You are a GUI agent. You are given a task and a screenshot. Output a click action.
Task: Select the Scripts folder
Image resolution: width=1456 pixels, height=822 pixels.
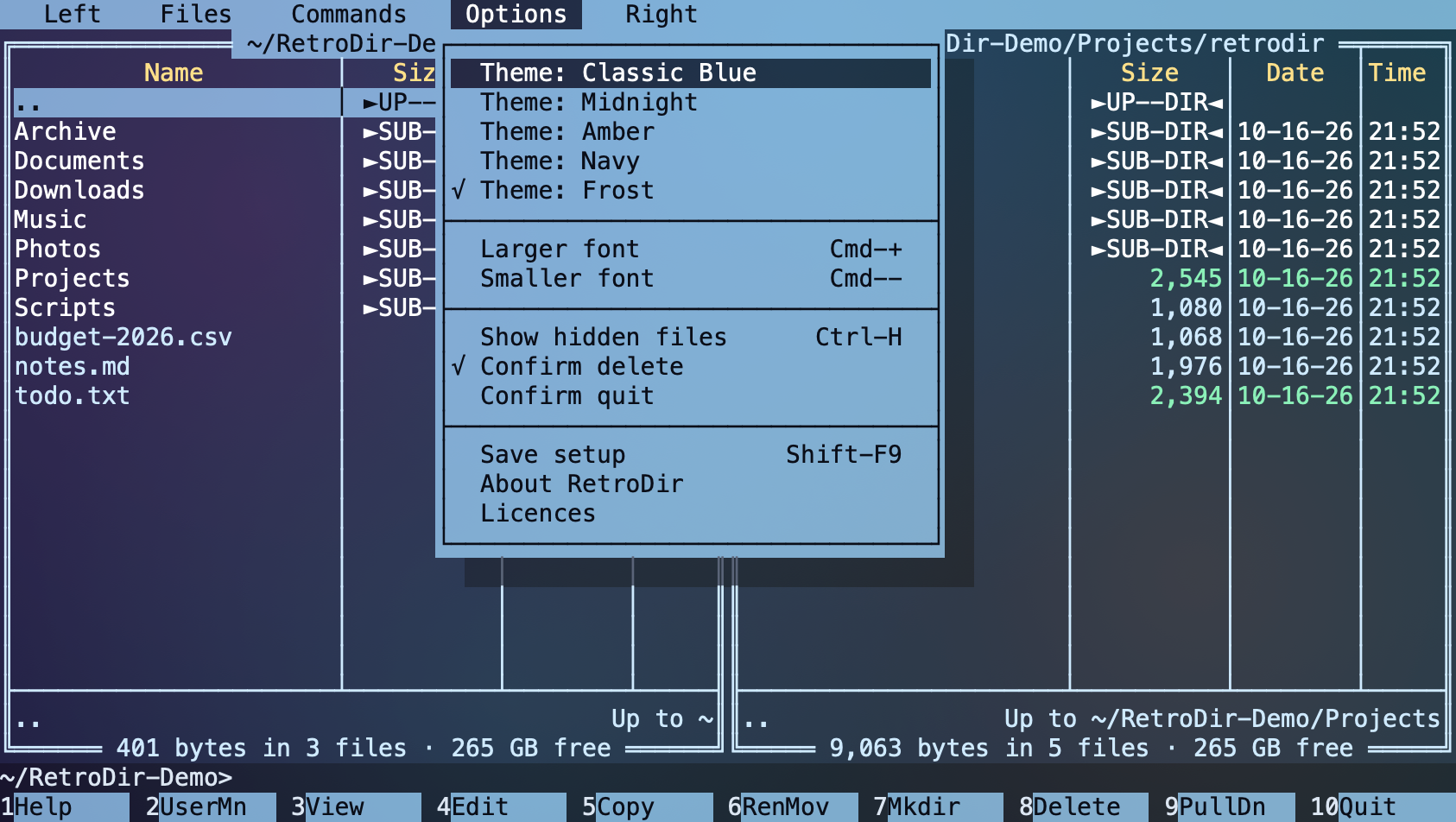(x=177, y=308)
